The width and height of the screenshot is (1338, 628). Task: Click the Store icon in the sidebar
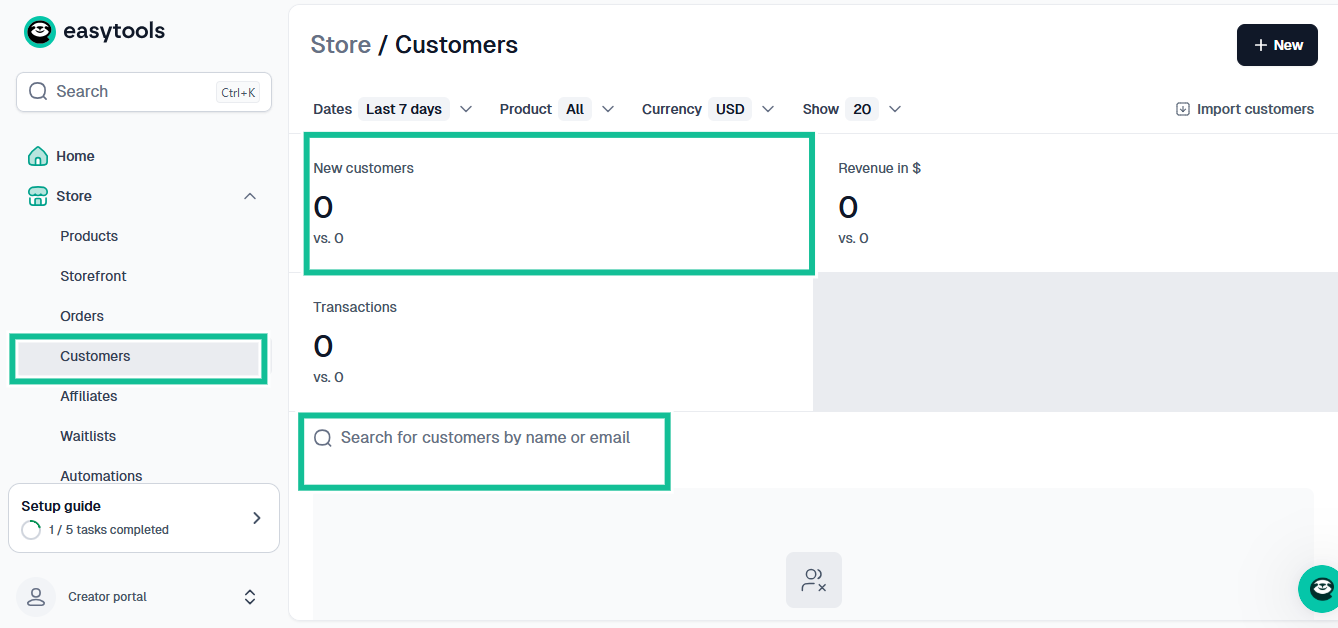point(37,196)
